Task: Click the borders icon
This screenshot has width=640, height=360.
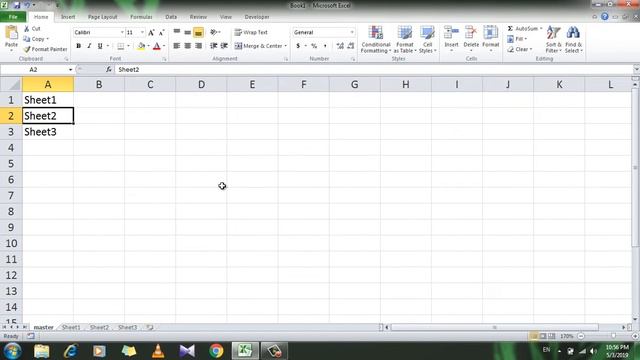Action: [120, 46]
